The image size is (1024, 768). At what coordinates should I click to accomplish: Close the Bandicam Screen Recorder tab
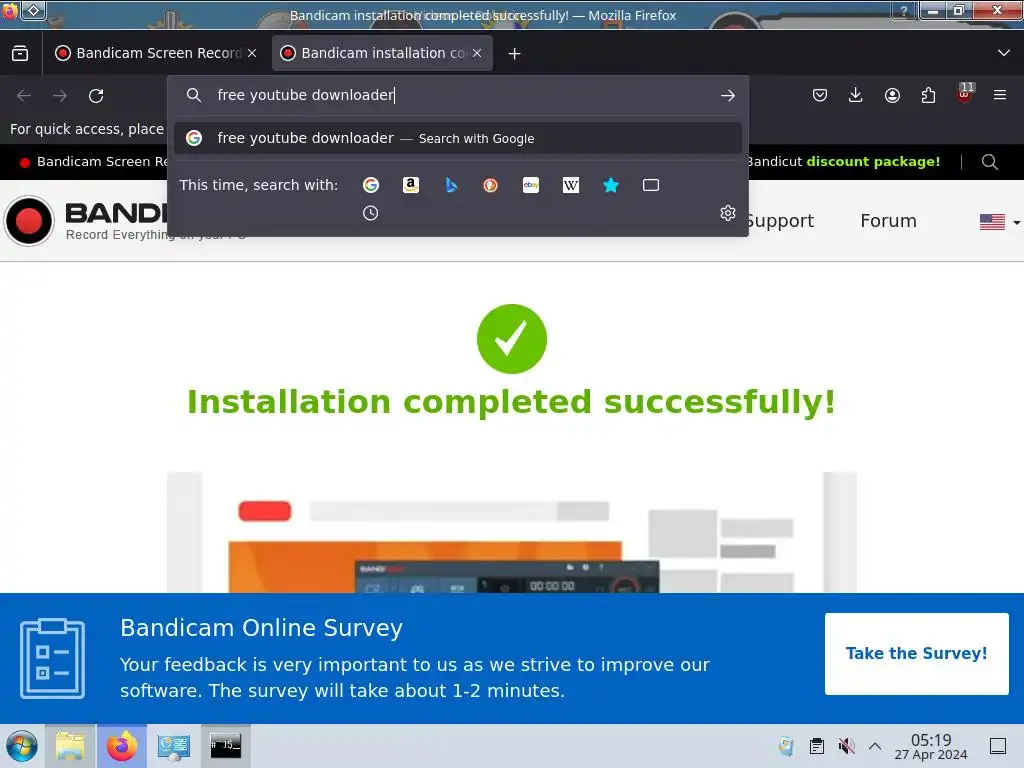pos(252,53)
